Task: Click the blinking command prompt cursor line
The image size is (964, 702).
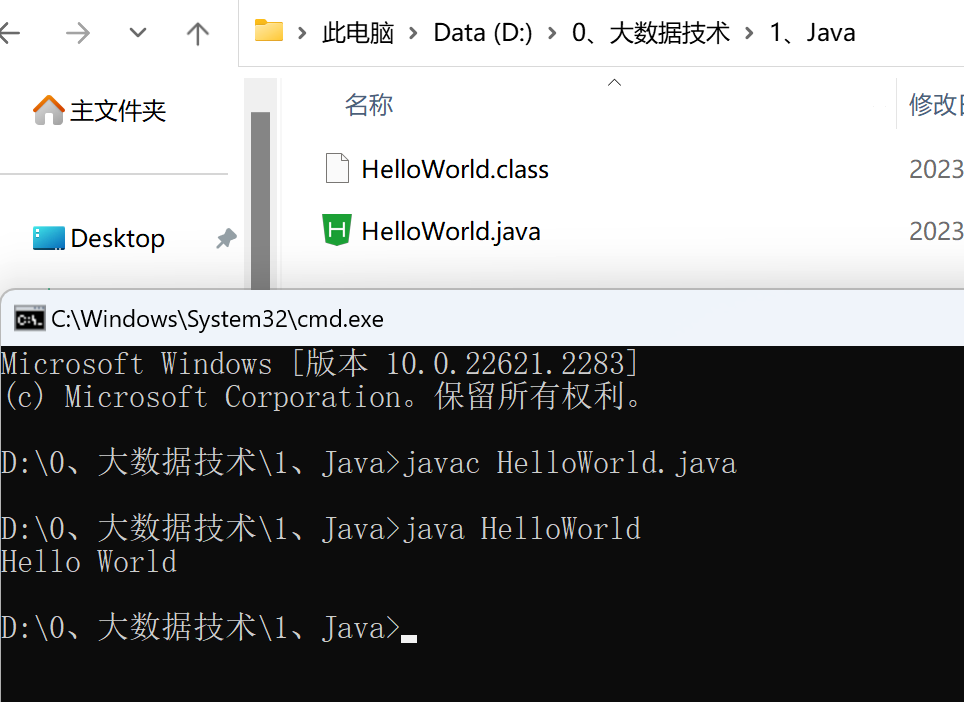Action: click(408, 630)
